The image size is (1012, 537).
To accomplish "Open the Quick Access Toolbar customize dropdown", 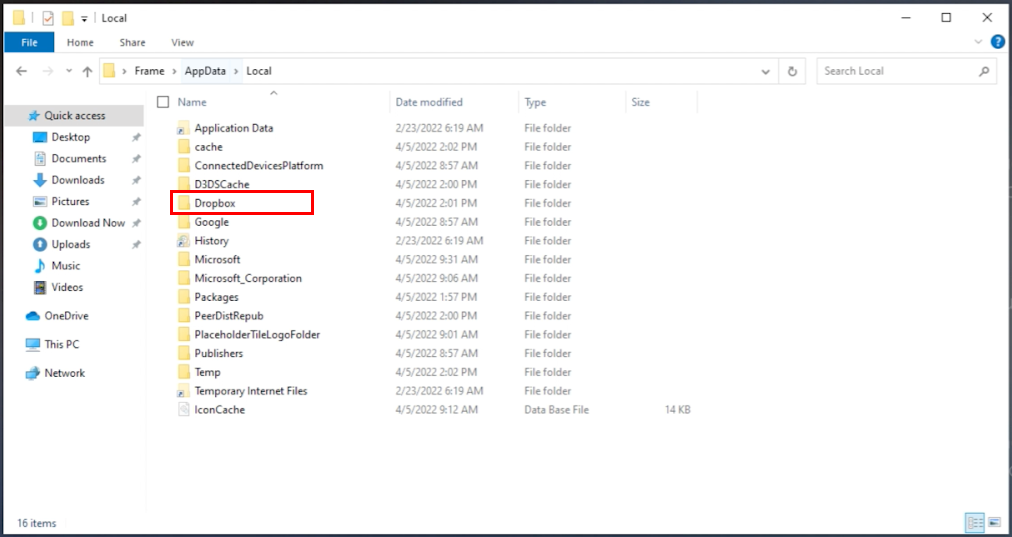I will 84,19.
